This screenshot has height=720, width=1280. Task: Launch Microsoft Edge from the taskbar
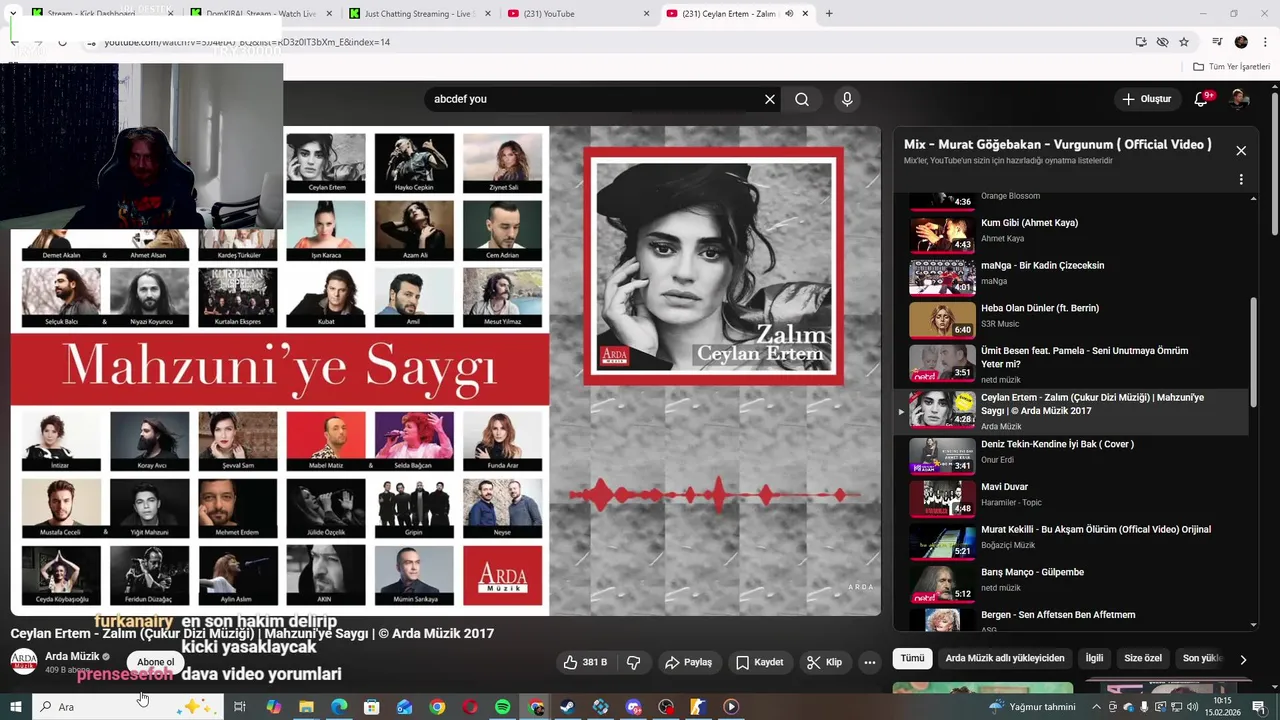point(339,707)
